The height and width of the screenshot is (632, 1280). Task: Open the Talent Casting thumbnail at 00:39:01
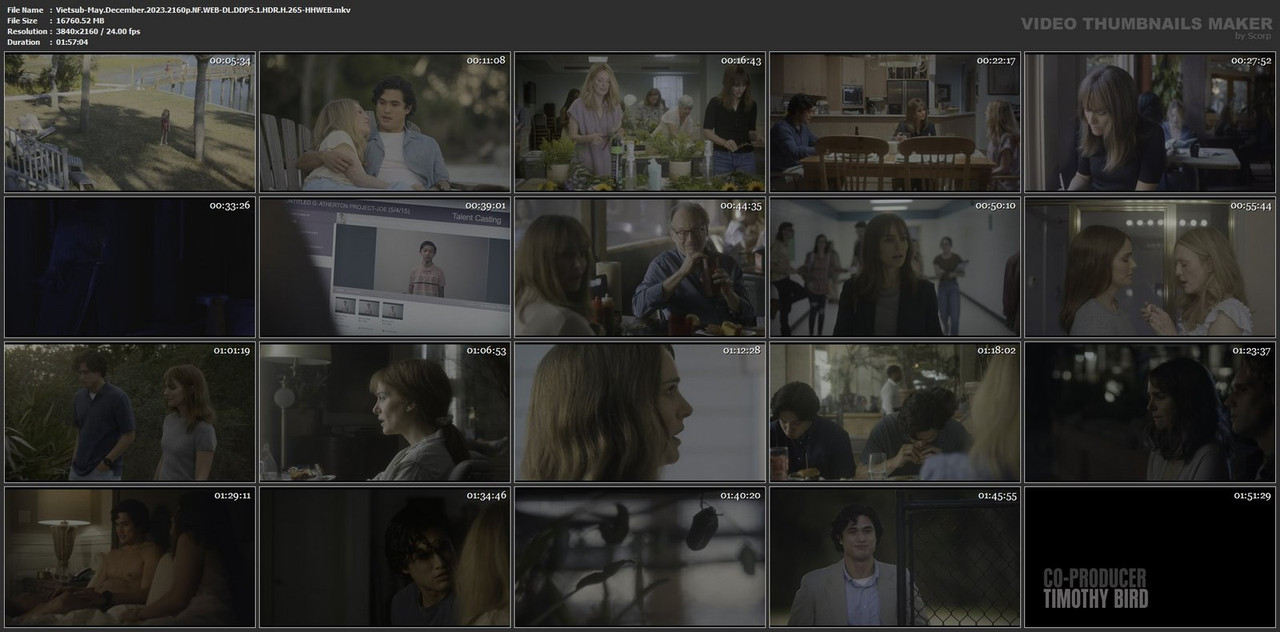[x=385, y=267]
